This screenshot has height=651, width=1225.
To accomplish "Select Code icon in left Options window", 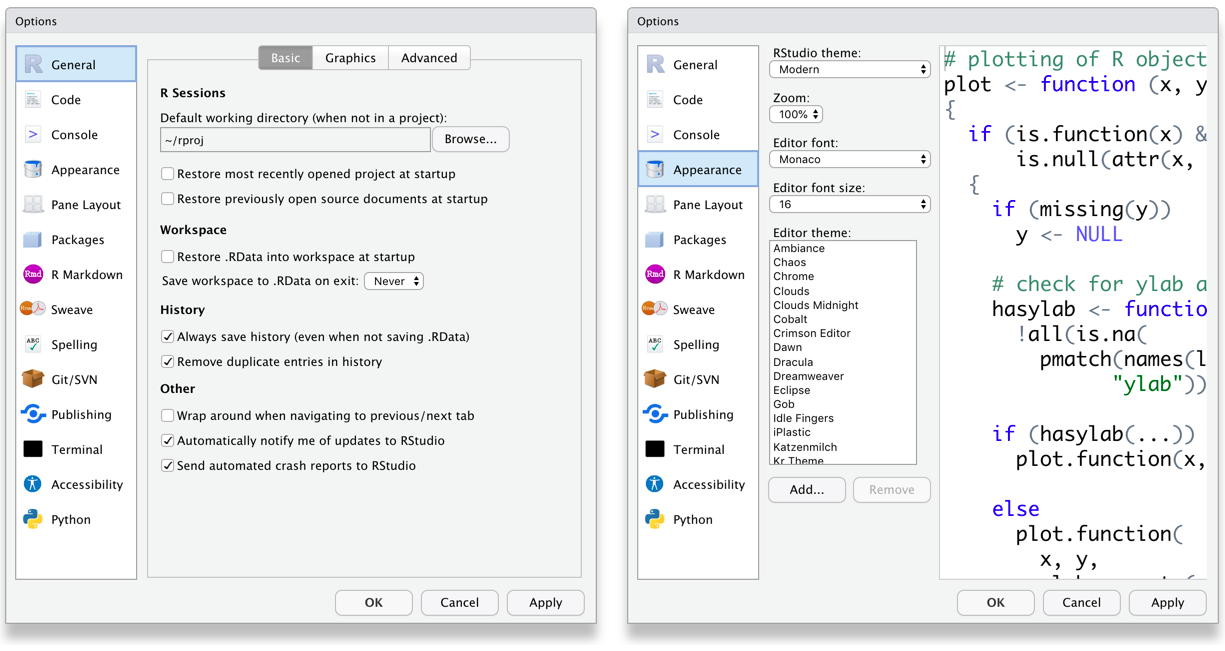I will click(33, 99).
